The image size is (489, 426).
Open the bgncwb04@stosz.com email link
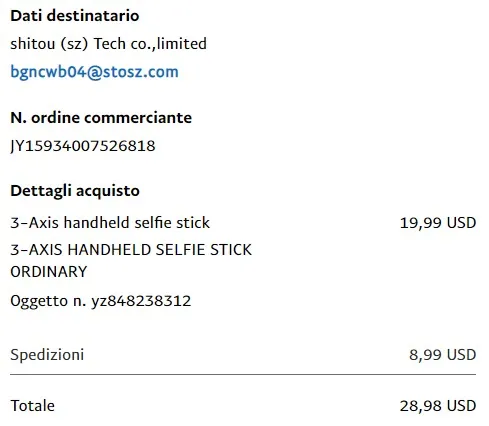point(94,72)
